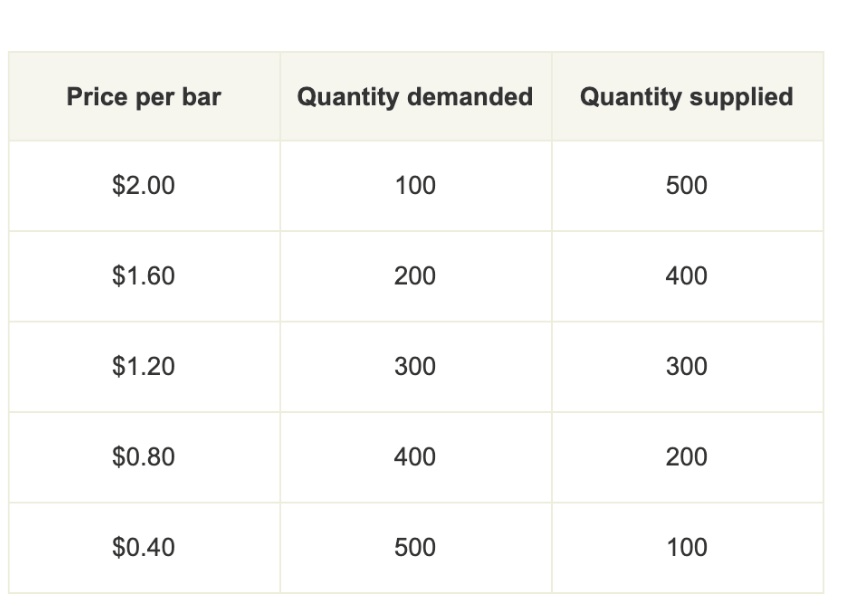Image resolution: width=848 pixels, height=612 pixels.
Task: Click the Quantity supplied column header
Action: 687,97
